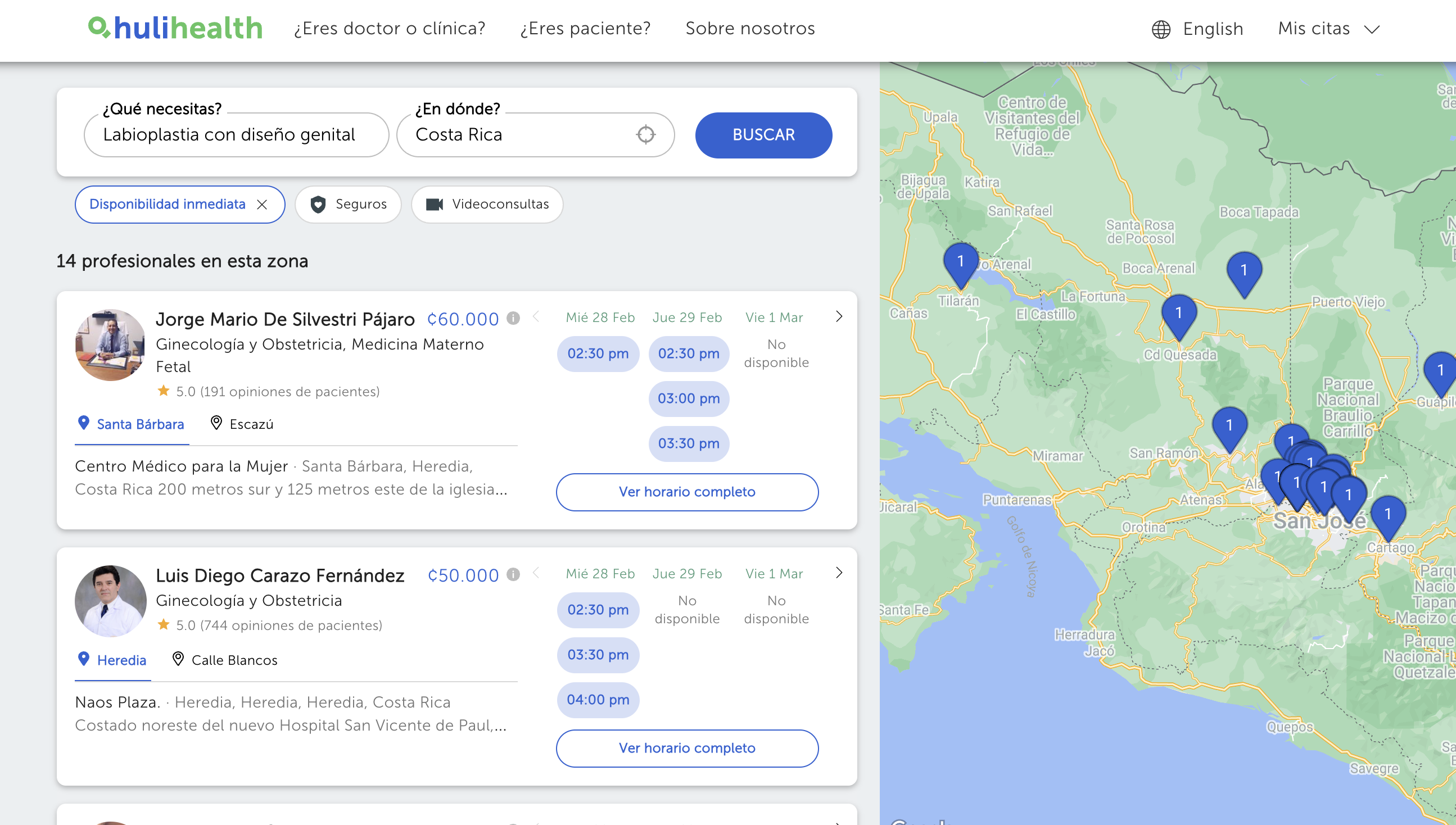
Task: Show next dates for Luis Diego's schedule
Action: click(839, 573)
